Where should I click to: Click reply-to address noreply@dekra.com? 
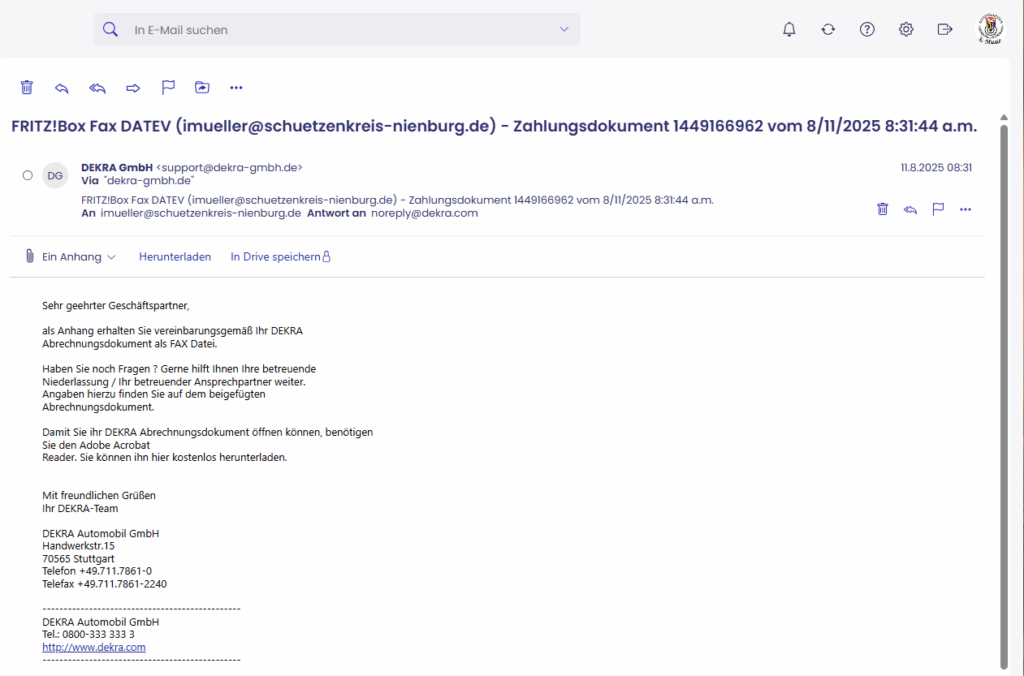[424, 213]
